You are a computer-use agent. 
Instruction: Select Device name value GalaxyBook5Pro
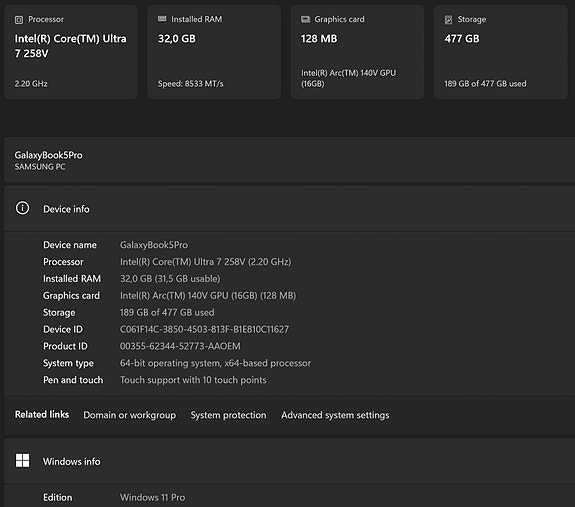tap(154, 245)
